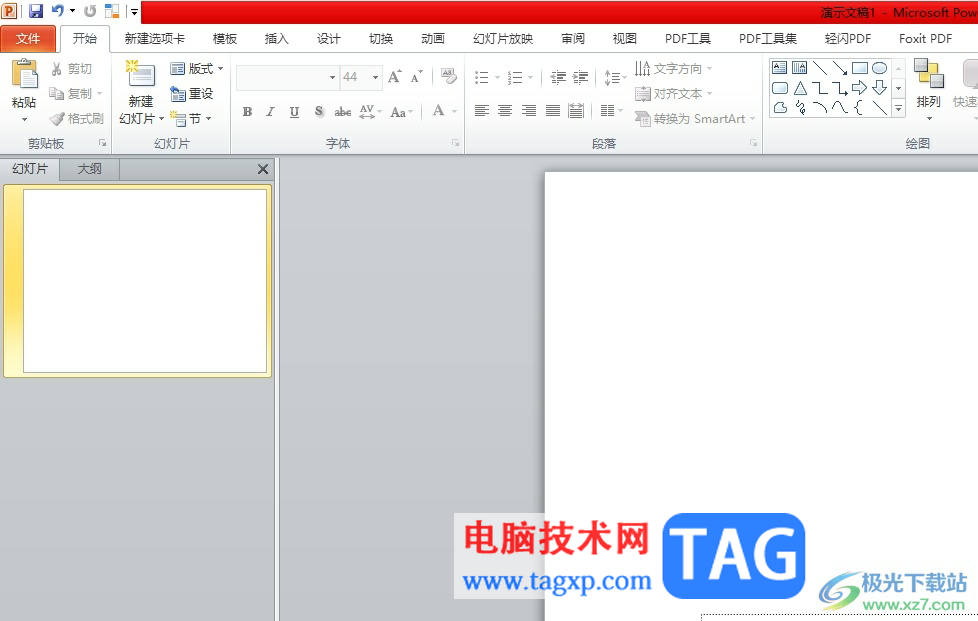Select the Oval shape in gallery

(879, 68)
